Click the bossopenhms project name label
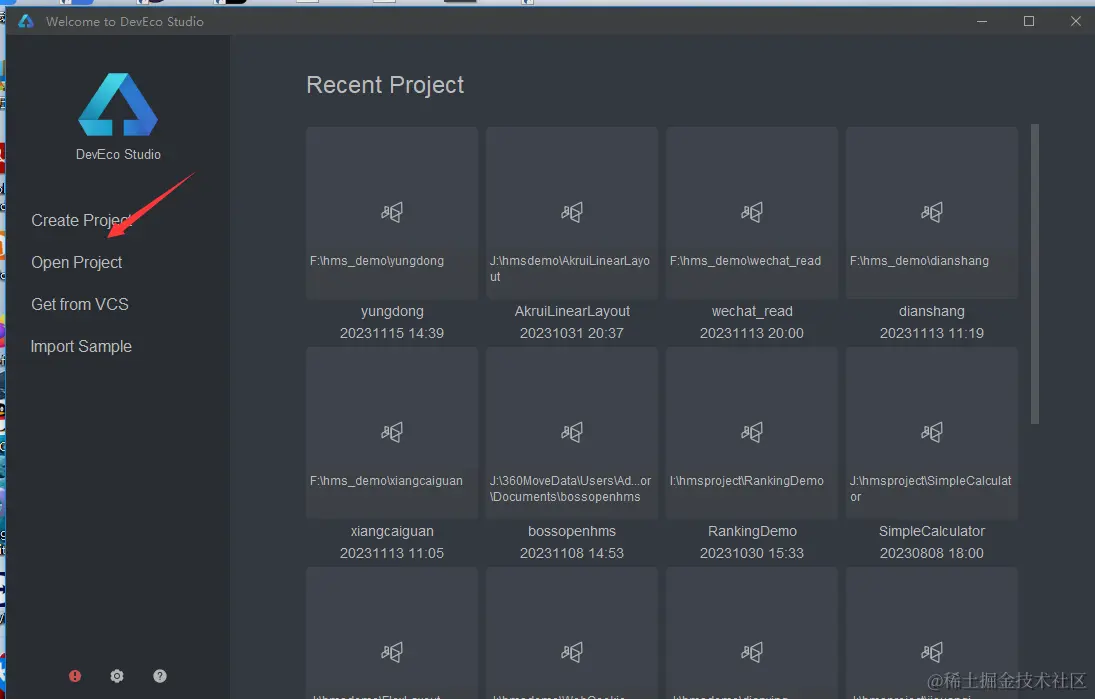Screen dimensions: 1095x699 pyautogui.click(x=572, y=531)
